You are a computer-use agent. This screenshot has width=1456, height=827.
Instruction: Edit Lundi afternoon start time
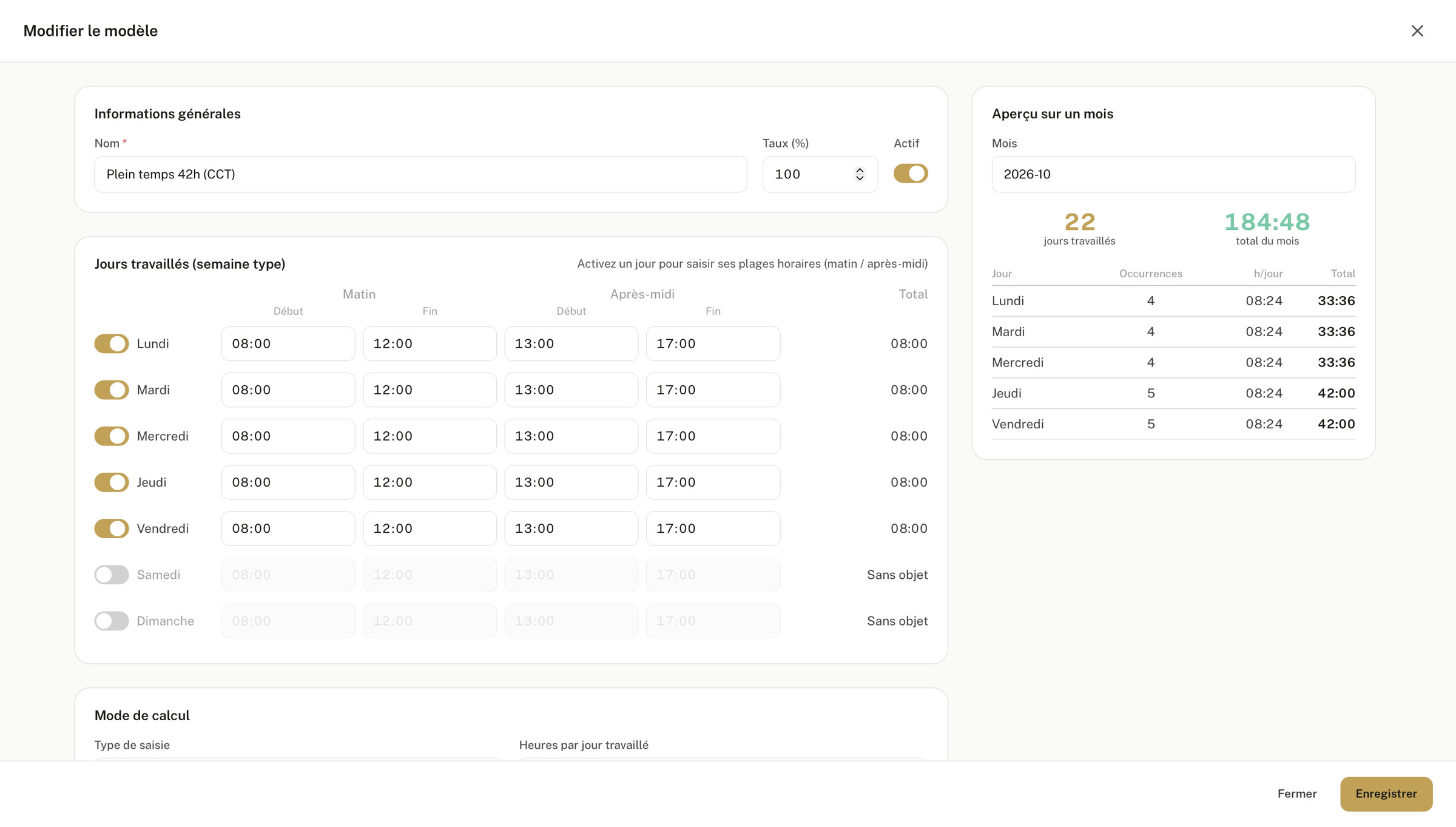tap(571, 343)
